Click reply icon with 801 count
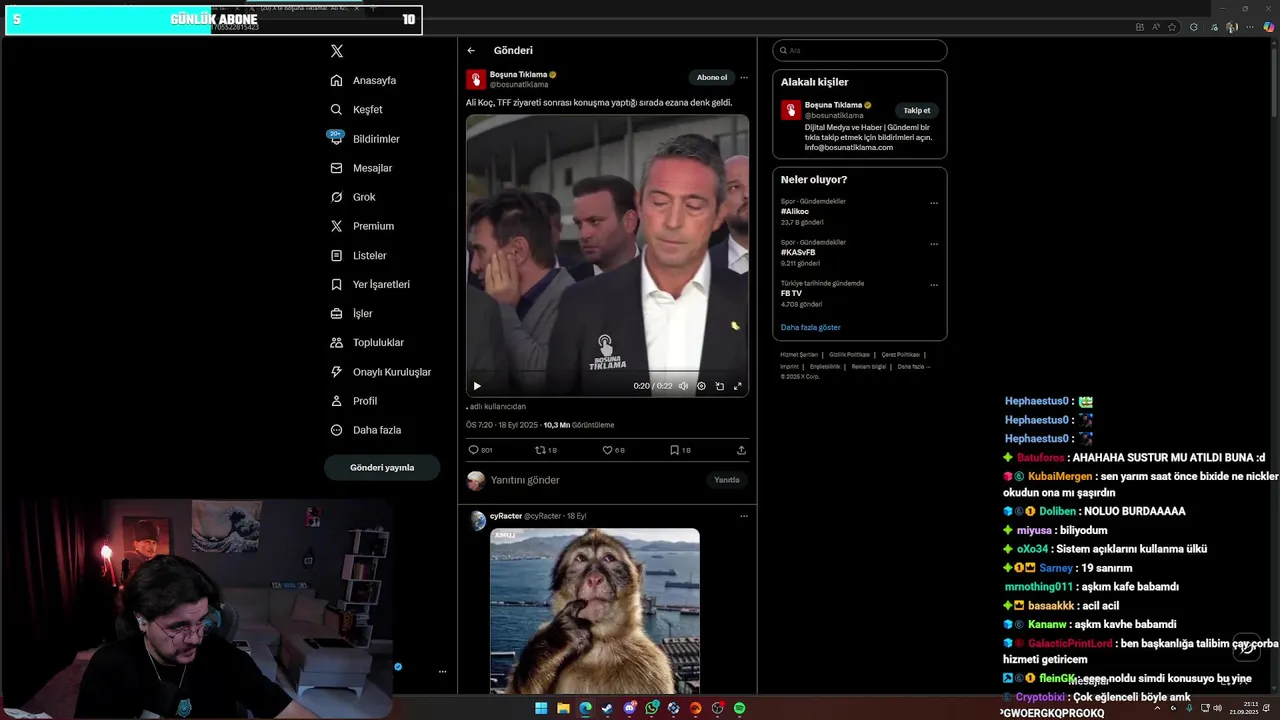This screenshot has height=720, width=1280. pos(480,450)
